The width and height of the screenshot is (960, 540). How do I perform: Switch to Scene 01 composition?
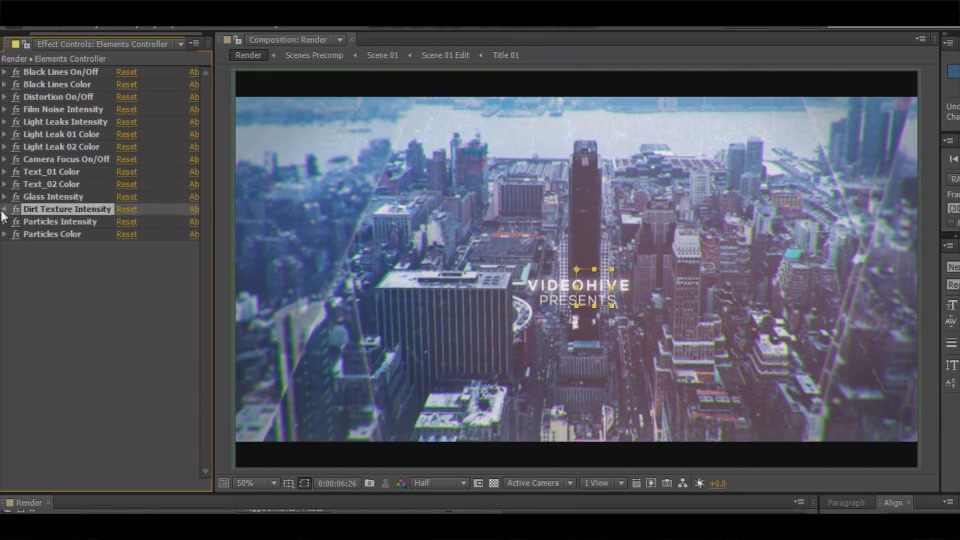point(382,55)
